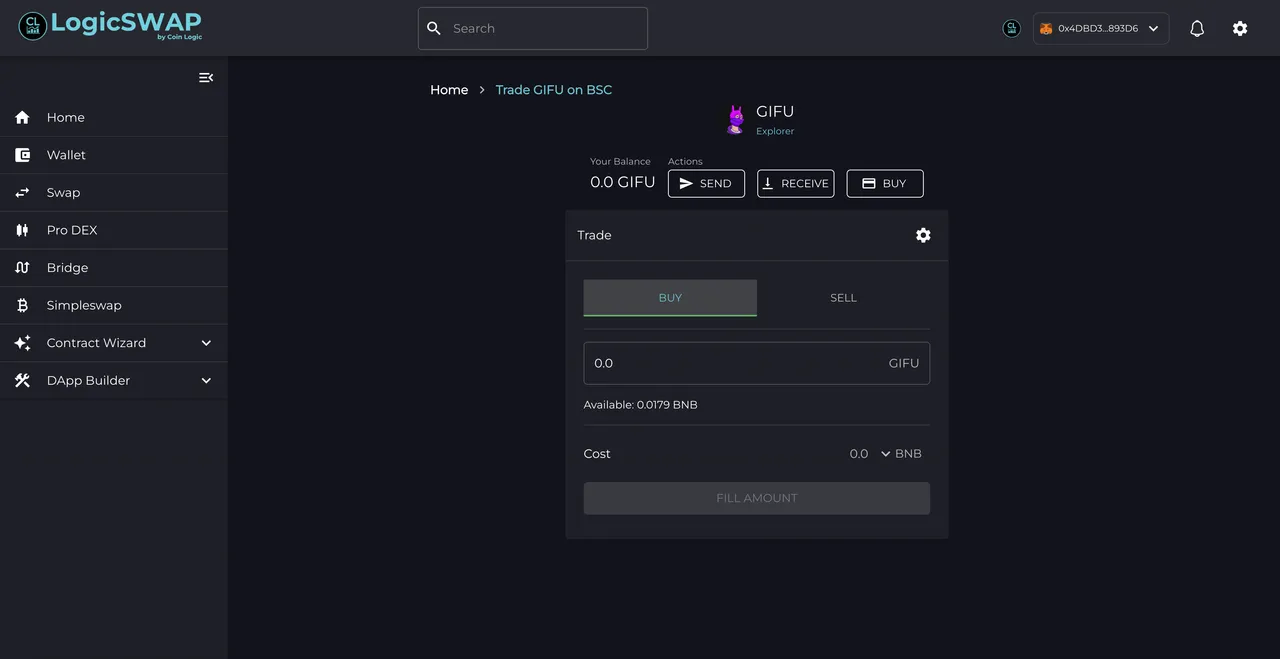Focus the Search input field

pyautogui.click(x=533, y=28)
